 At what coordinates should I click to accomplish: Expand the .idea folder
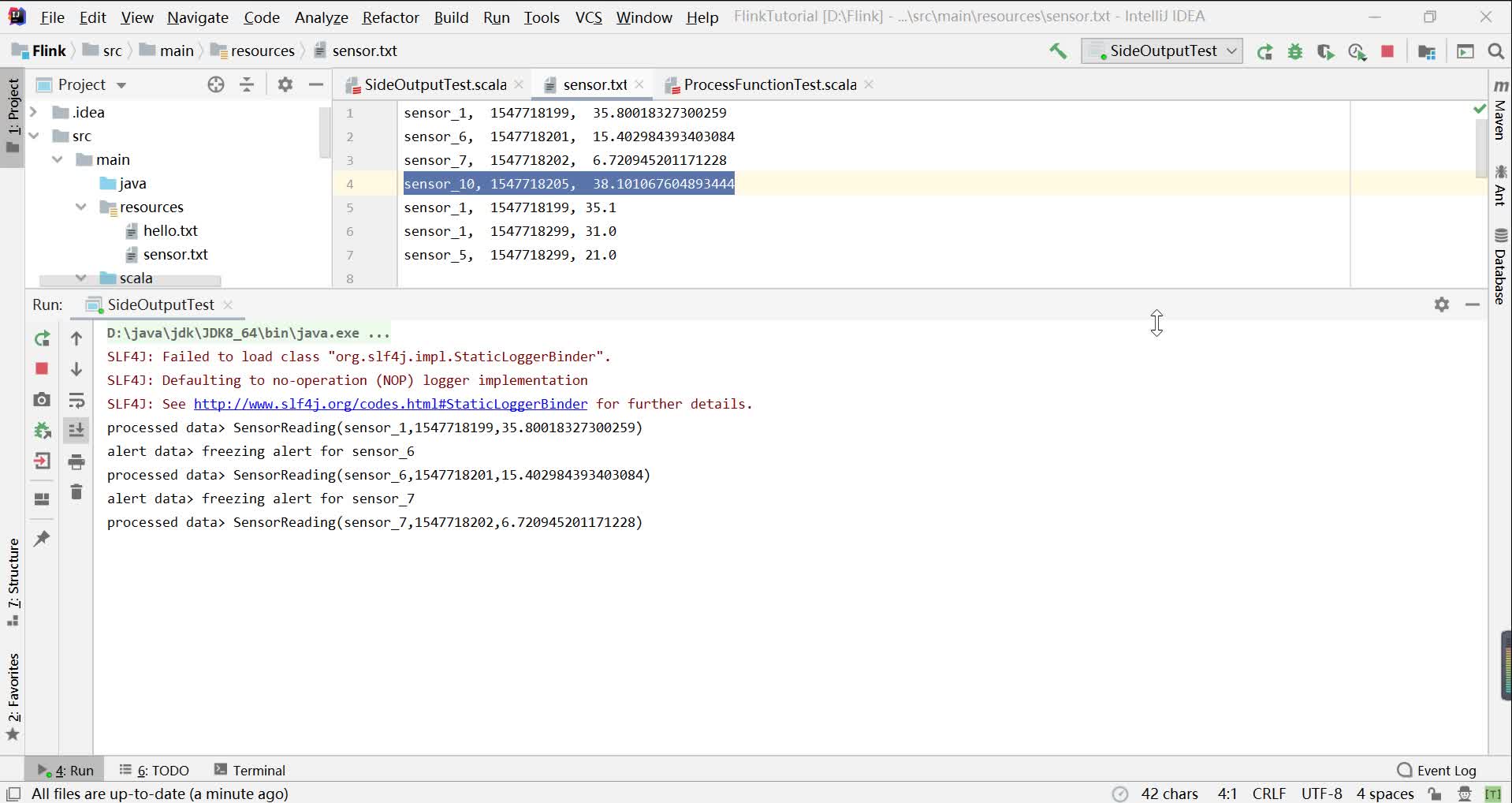[34, 112]
